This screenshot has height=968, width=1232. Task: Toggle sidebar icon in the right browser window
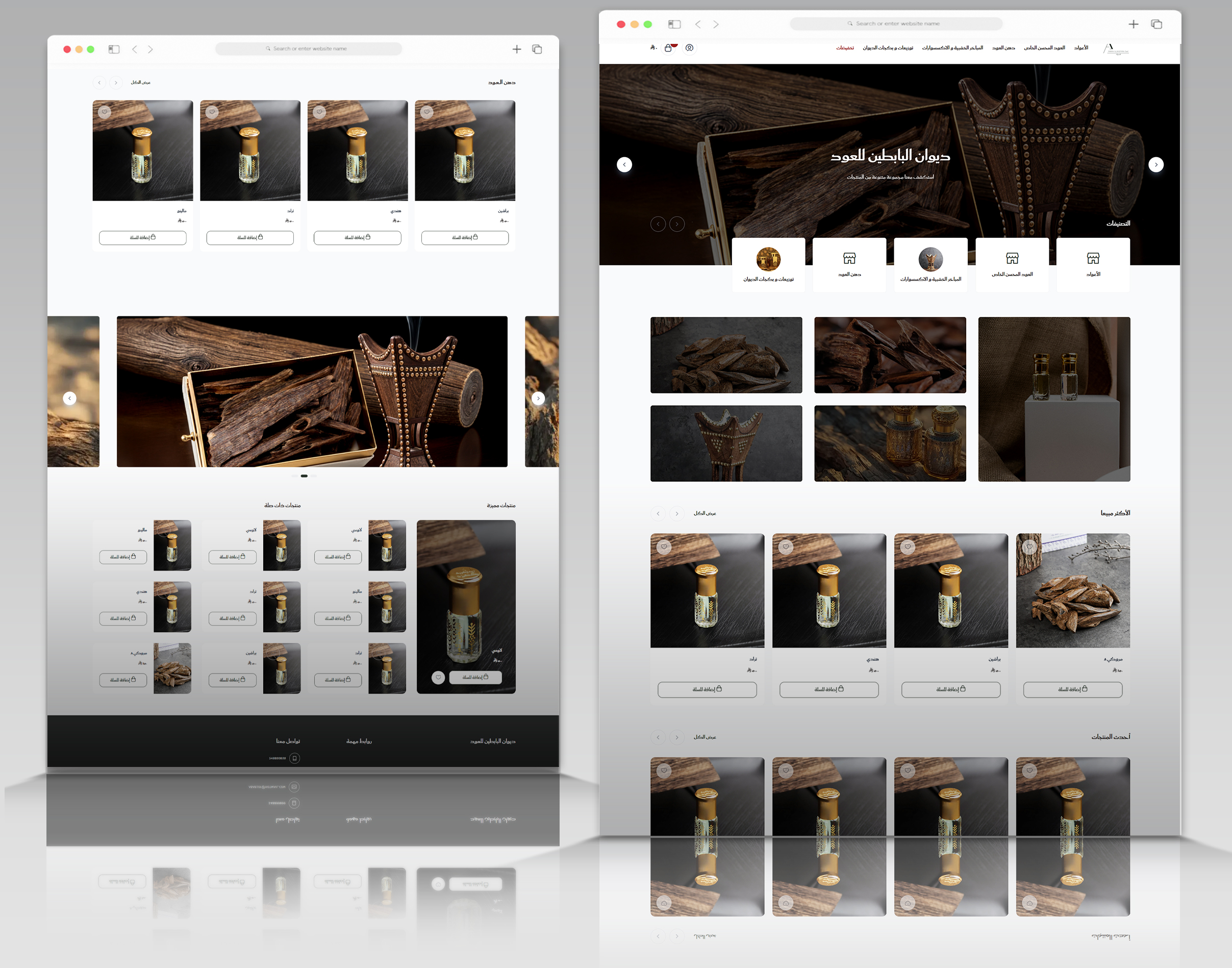tap(674, 24)
